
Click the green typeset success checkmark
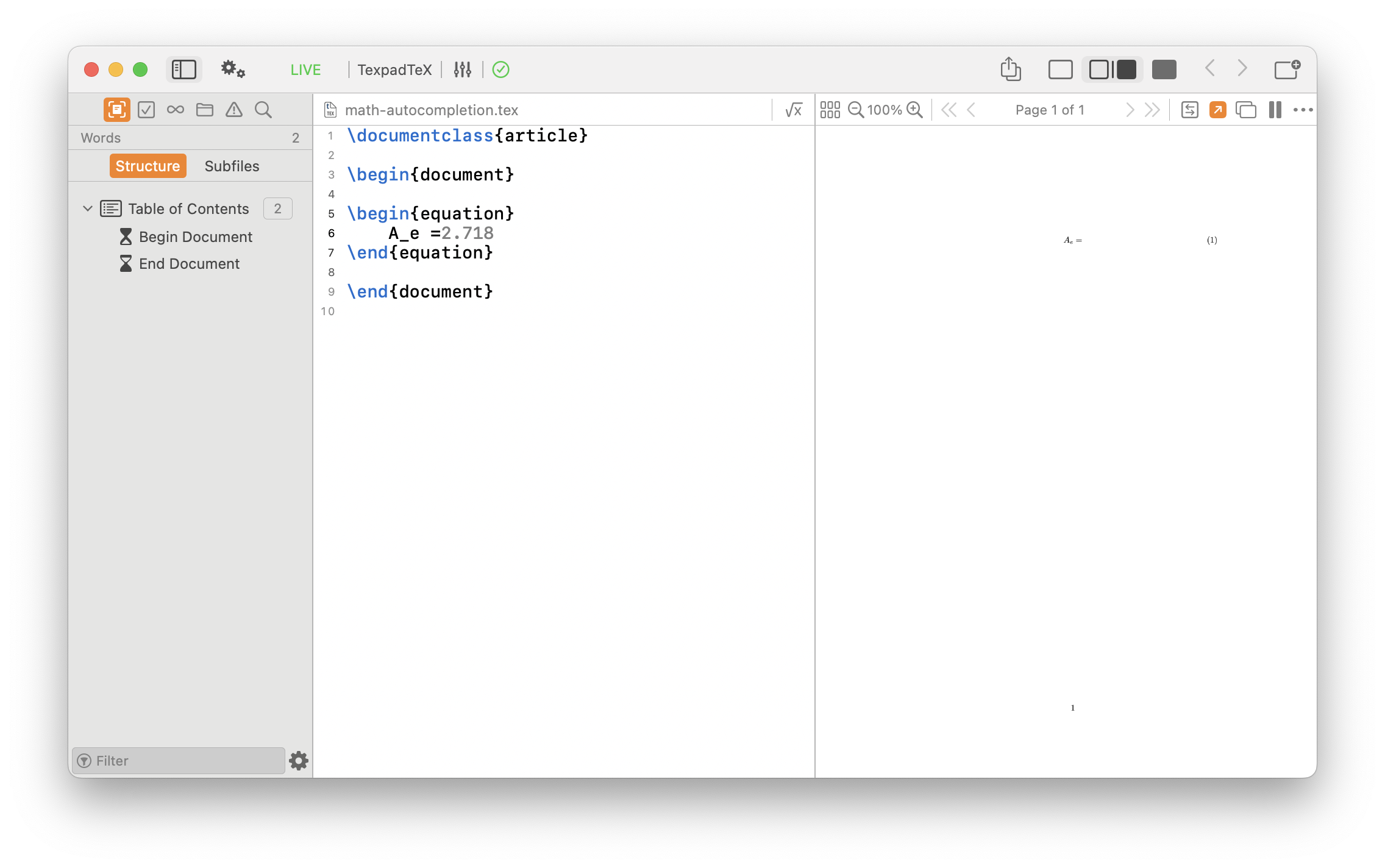tap(501, 69)
